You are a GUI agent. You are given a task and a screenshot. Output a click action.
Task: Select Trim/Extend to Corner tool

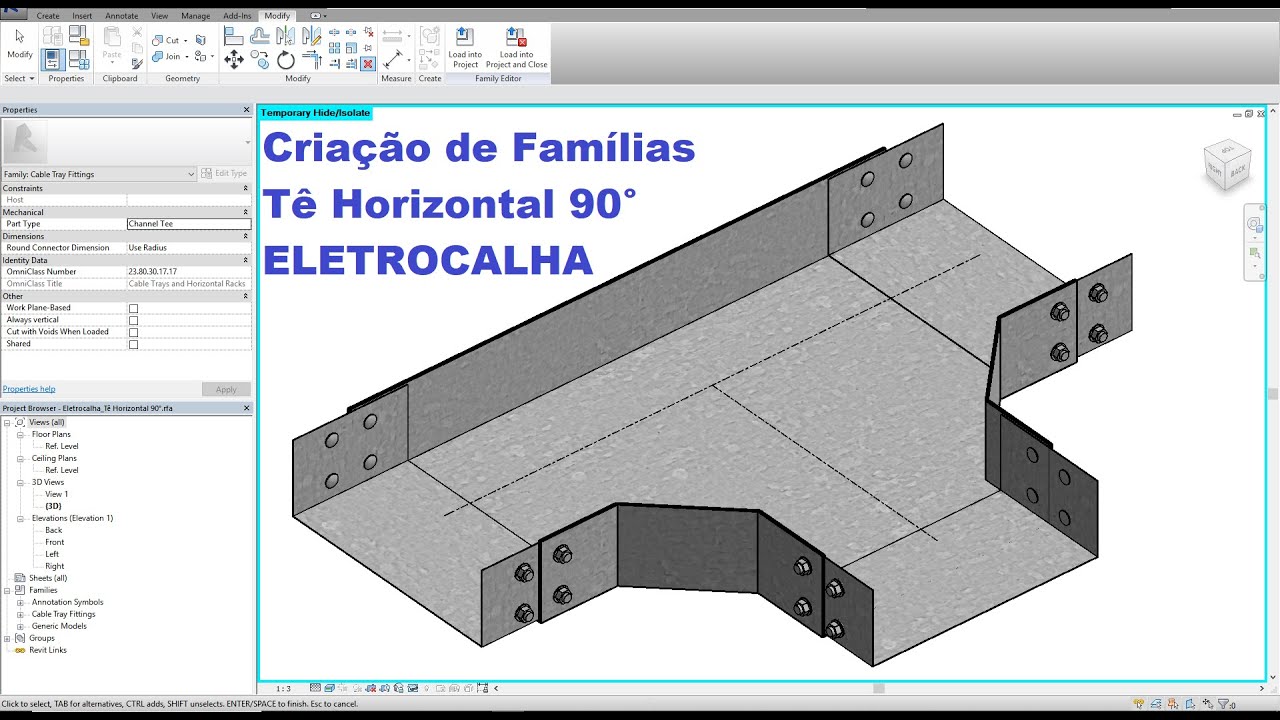tap(311, 59)
